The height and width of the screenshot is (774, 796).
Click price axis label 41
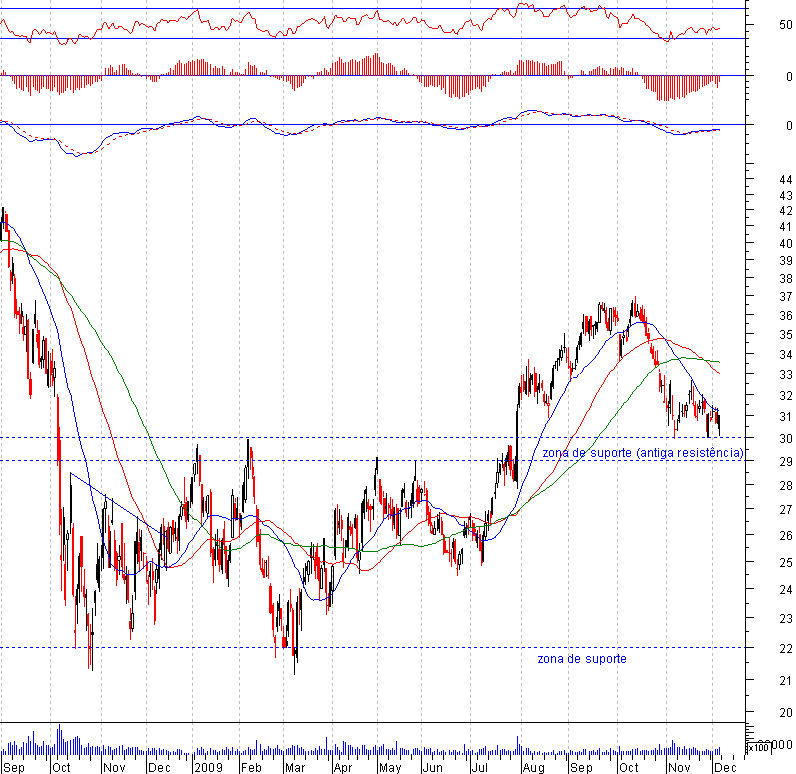pos(786,227)
